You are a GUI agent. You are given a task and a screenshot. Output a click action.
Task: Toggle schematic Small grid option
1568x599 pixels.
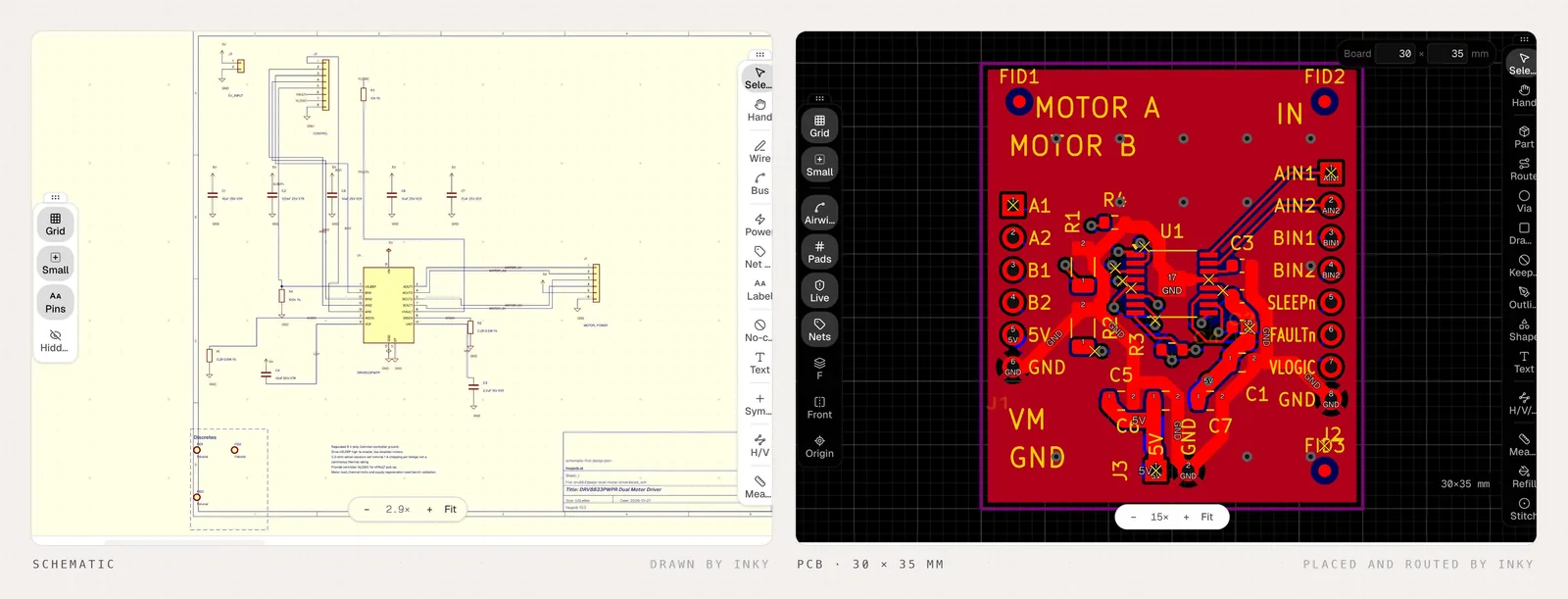55,264
